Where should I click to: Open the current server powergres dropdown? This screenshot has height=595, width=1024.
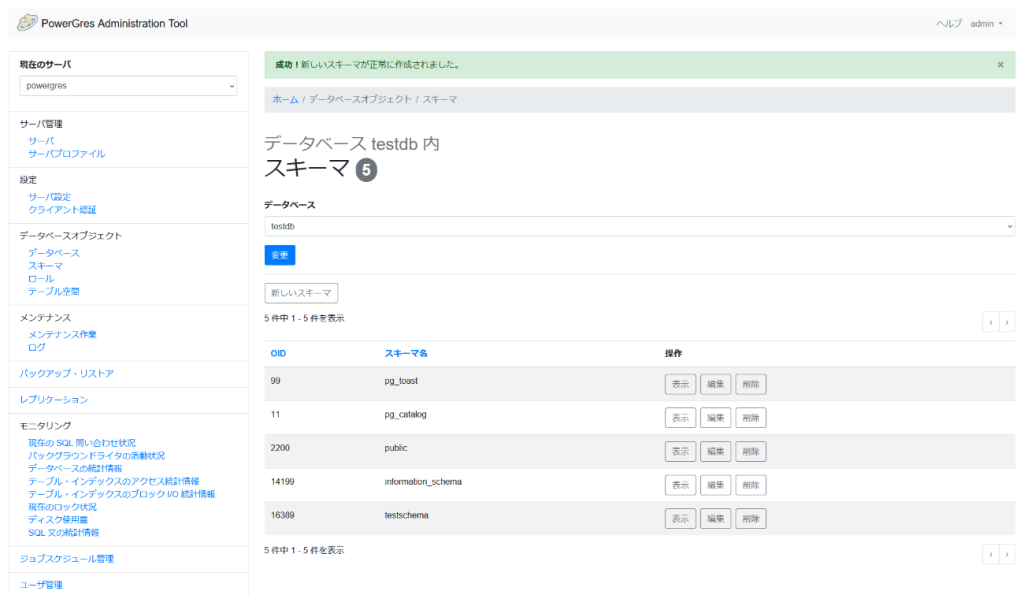point(128,86)
